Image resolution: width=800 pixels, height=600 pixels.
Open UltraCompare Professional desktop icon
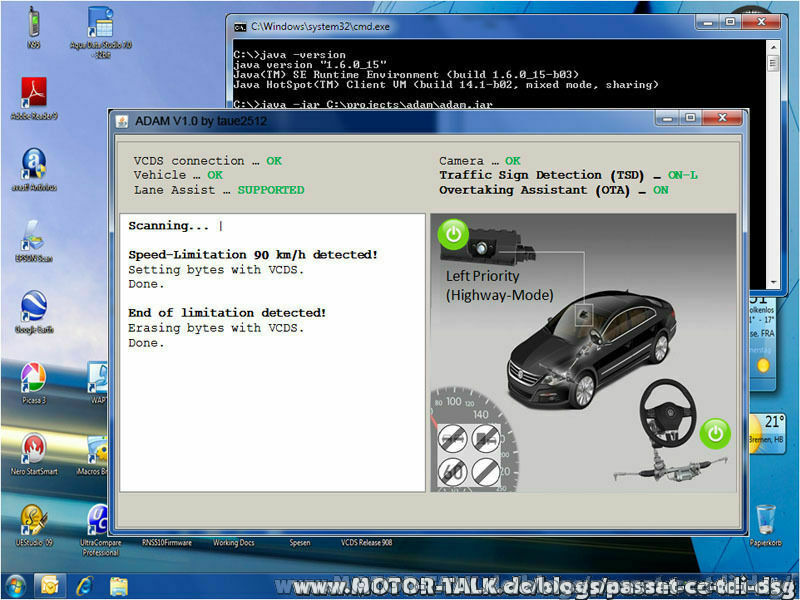coord(100,530)
